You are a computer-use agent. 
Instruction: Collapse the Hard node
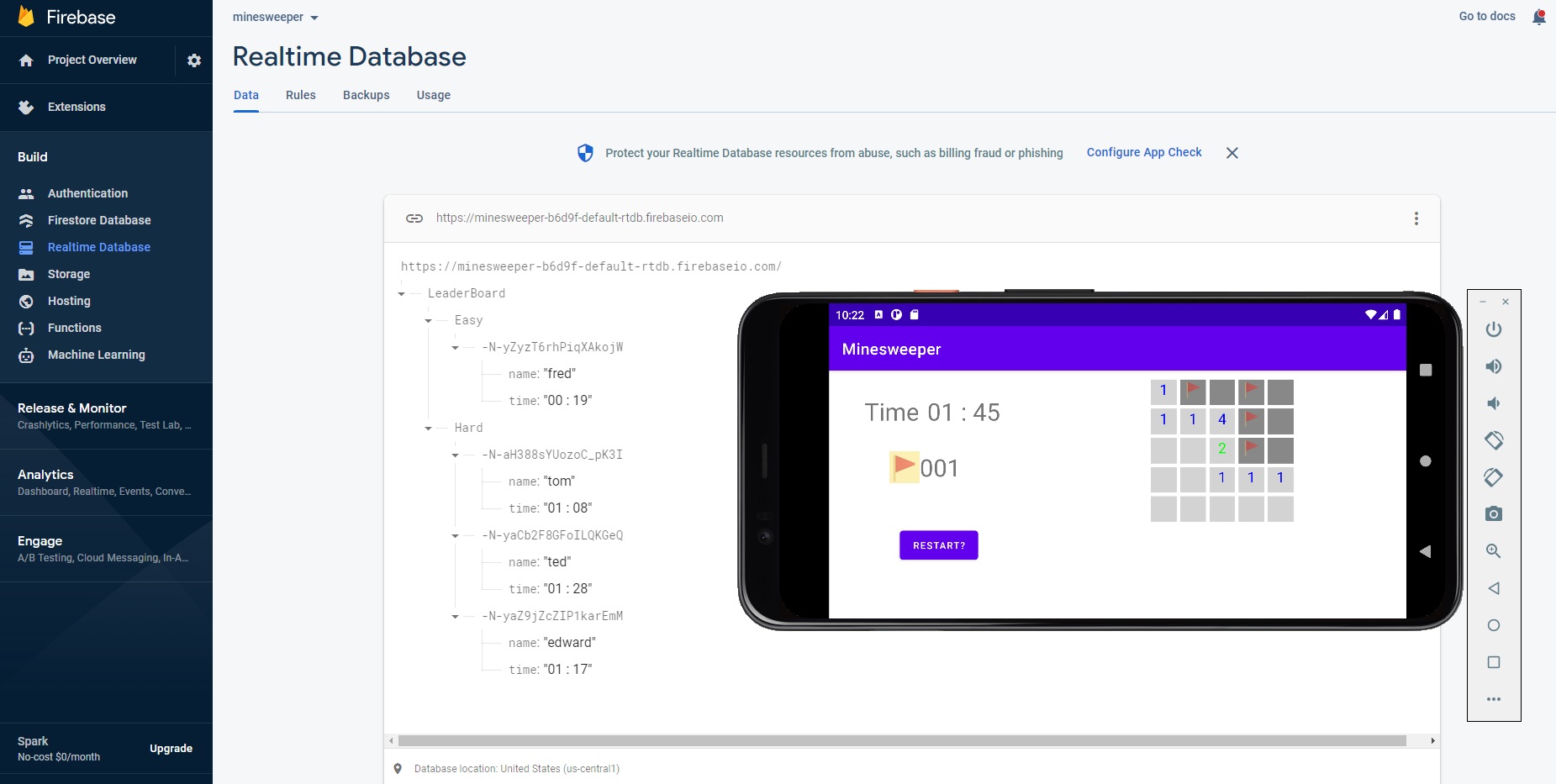[429, 429]
